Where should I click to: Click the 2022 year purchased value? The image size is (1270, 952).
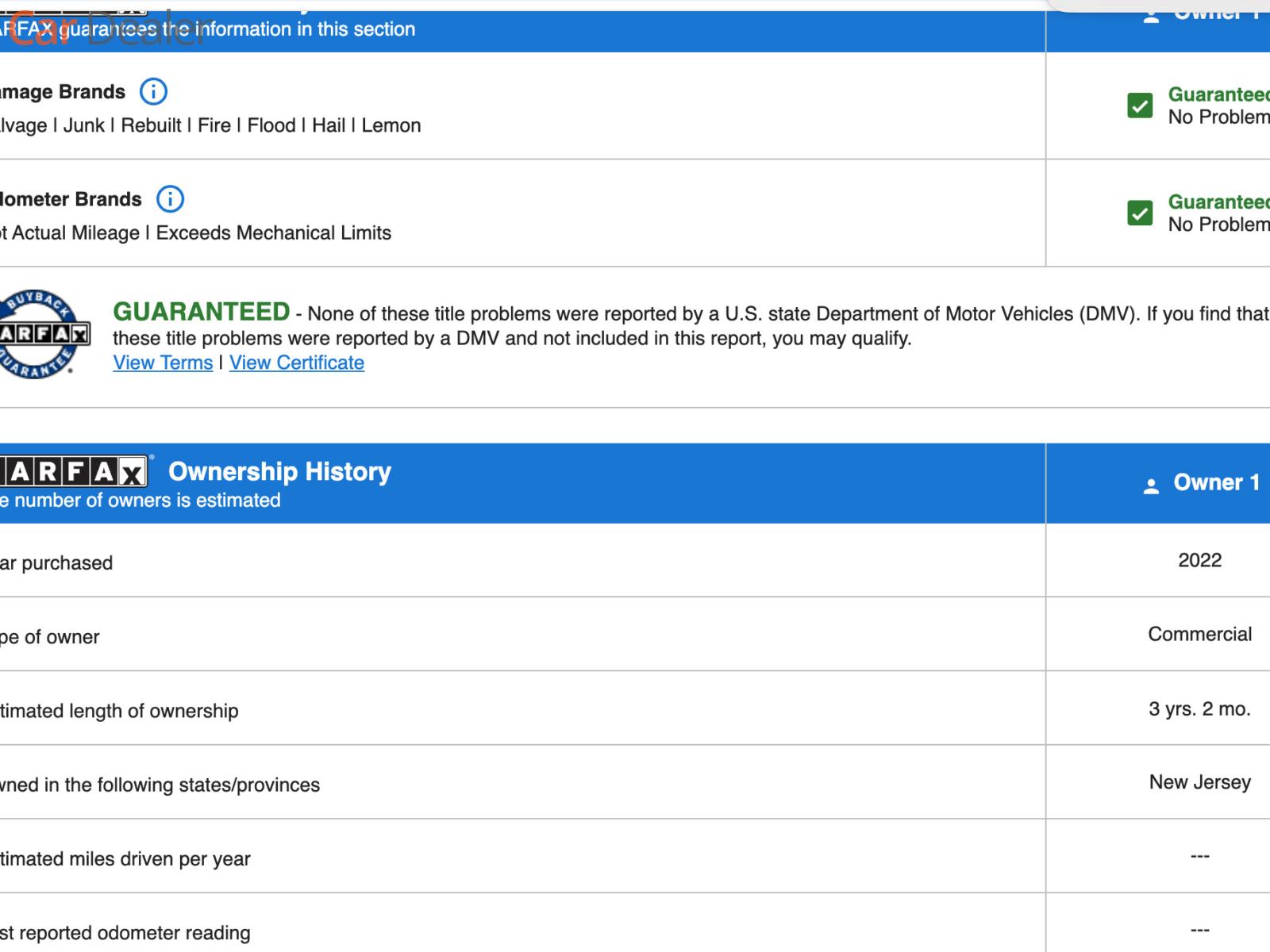click(1199, 560)
